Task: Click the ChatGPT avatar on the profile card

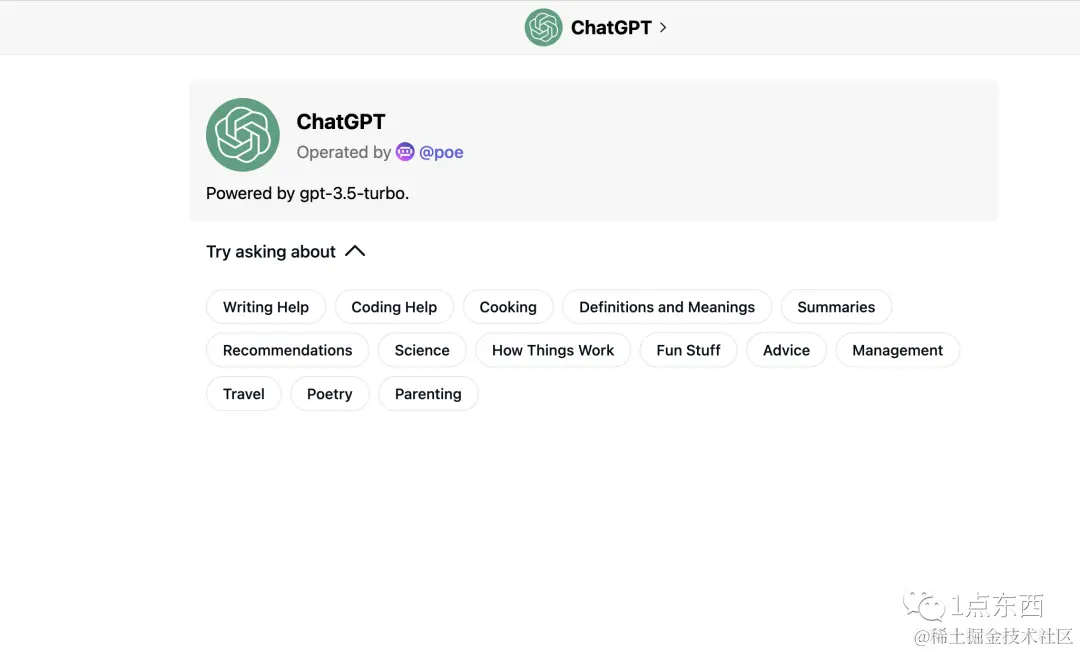Action: [x=242, y=134]
